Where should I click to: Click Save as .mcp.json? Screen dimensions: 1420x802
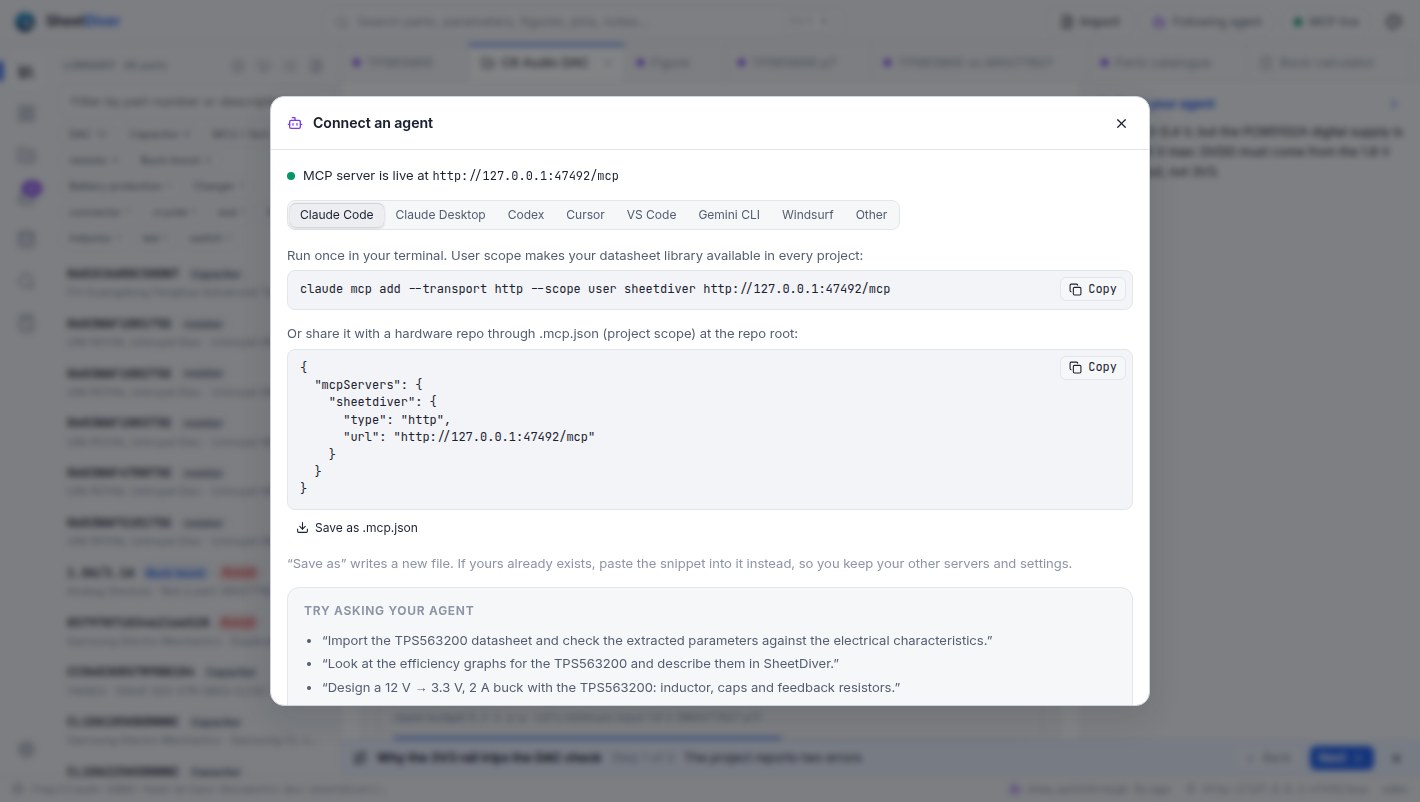coord(357,528)
